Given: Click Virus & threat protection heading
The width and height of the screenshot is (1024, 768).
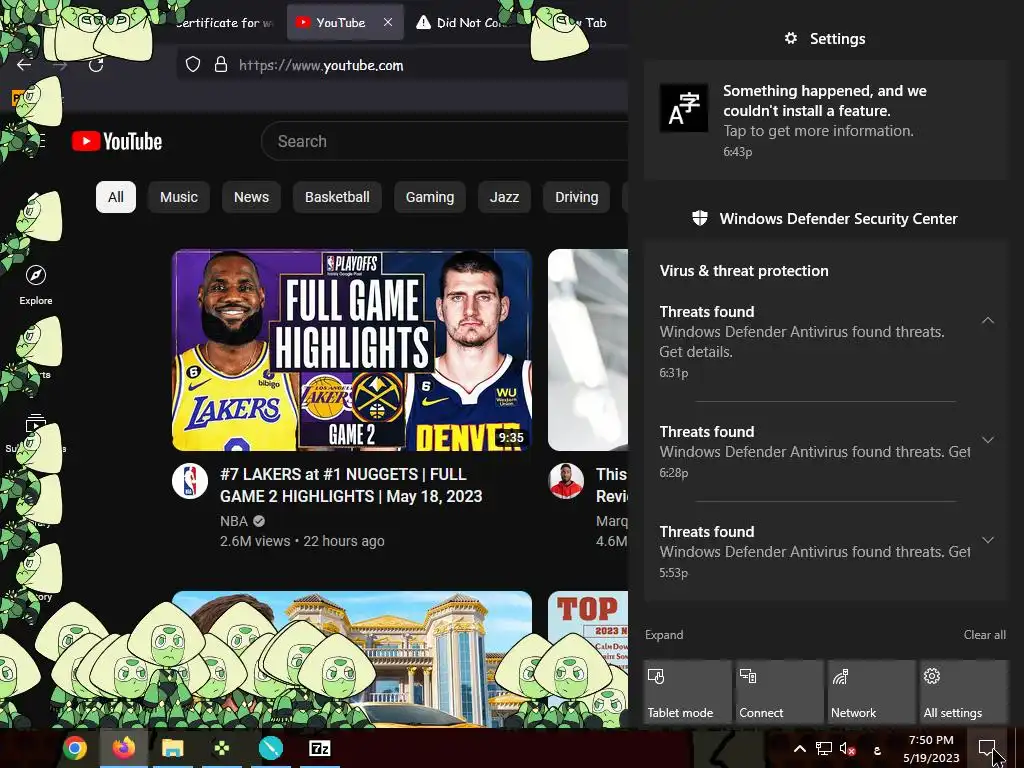Looking at the screenshot, I should point(744,271).
